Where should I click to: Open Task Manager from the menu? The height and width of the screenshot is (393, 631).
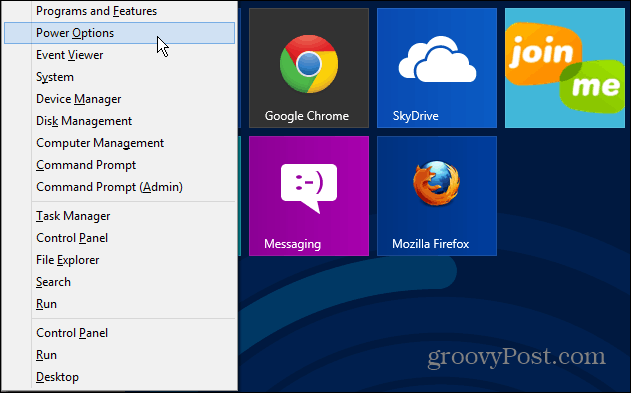(119, 216)
